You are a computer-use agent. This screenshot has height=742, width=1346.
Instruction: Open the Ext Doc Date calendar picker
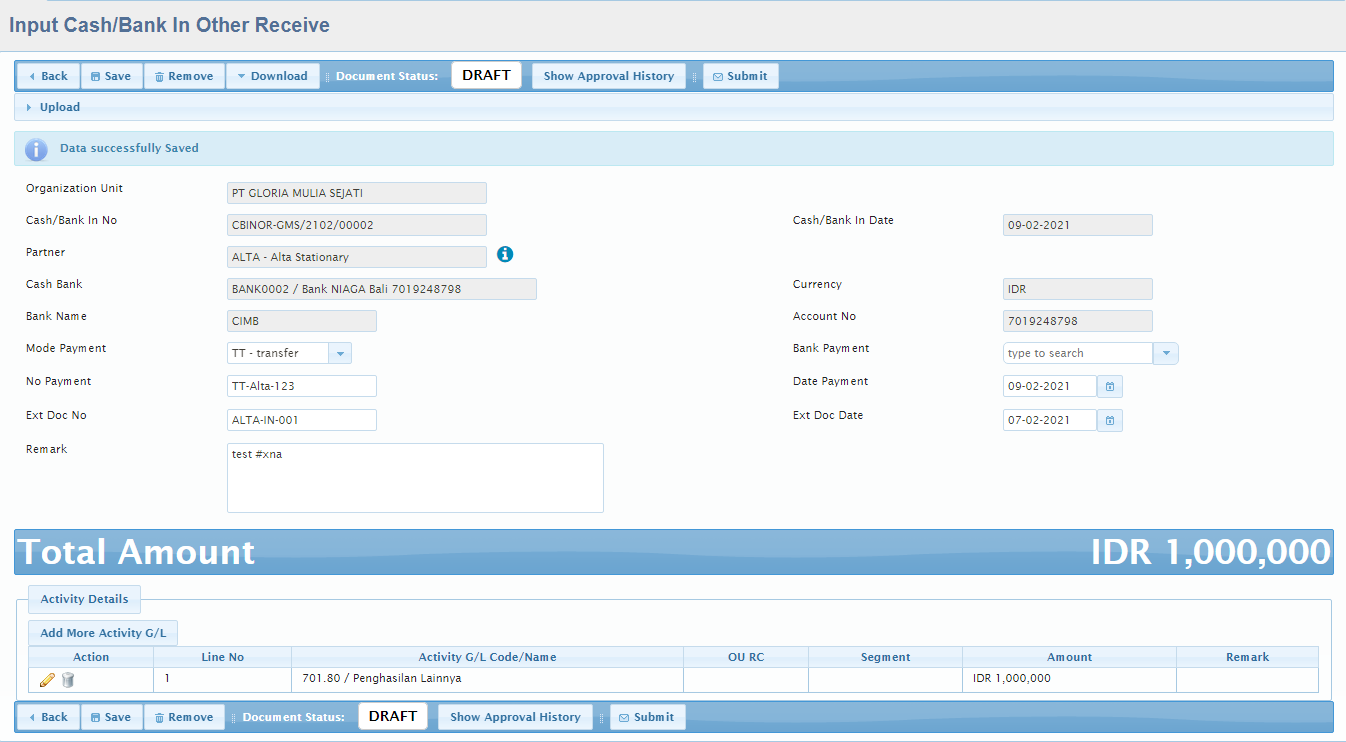pyautogui.click(x=1110, y=420)
